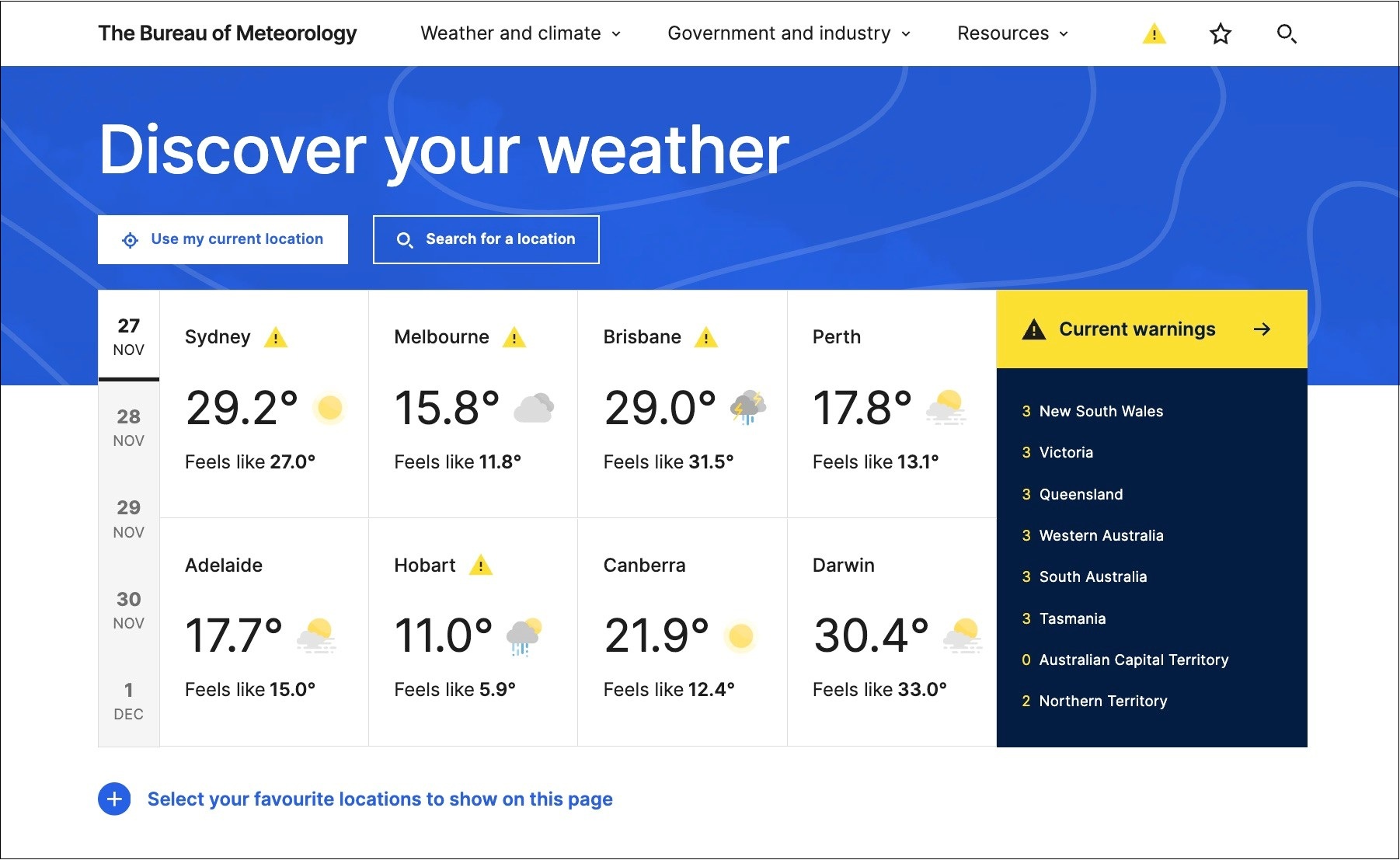View Tasmania warnings in the warnings panel
This screenshot has width=1400, height=860.
(1072, 618)
